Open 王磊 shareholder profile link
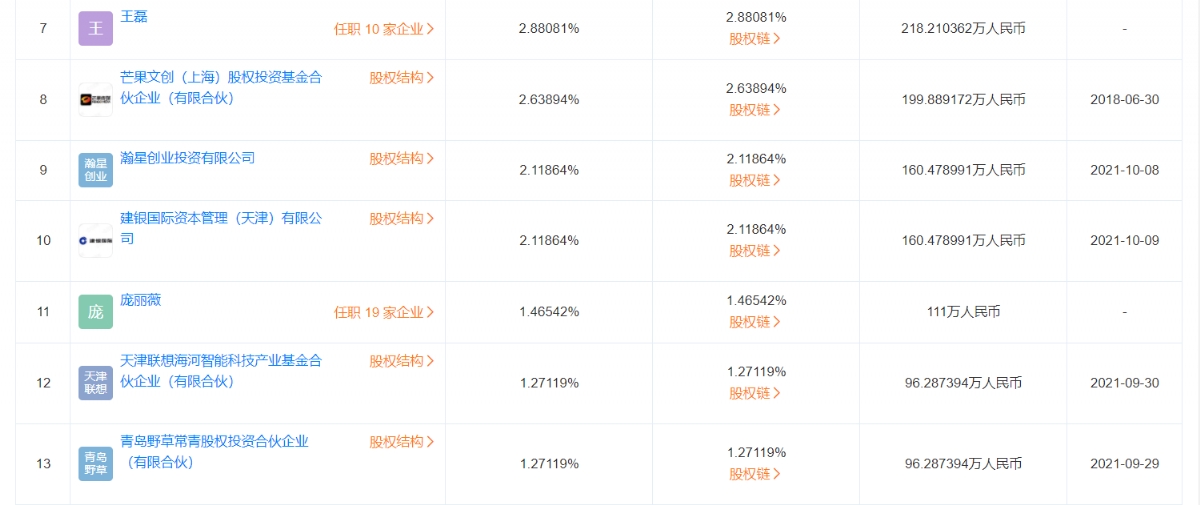 pos(134,17)
